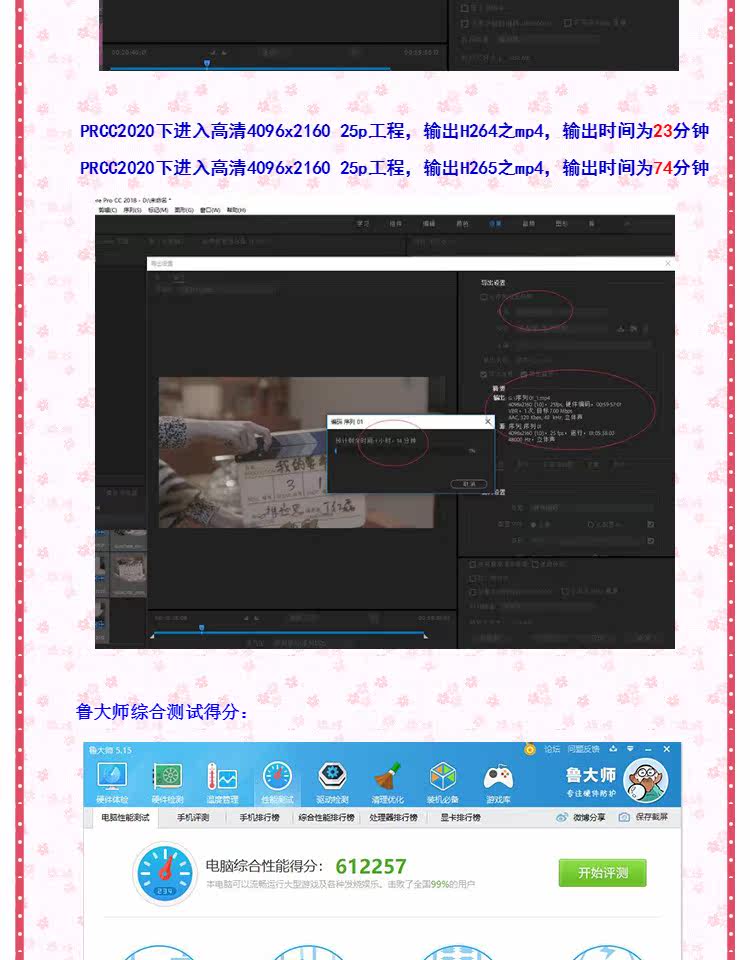Open the 论坛 link in 鲁大师

[x=552, y=749]
